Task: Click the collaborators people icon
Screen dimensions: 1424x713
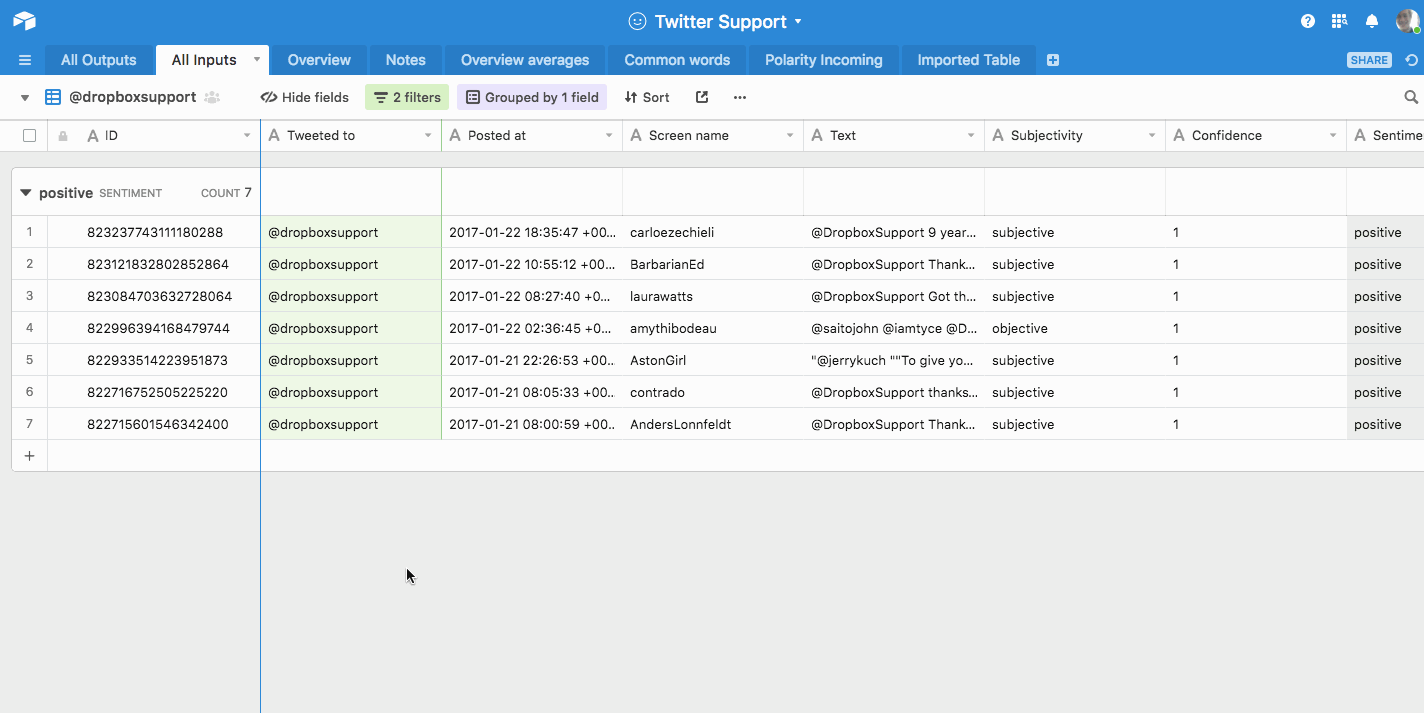Action: [x=212, y=97]
